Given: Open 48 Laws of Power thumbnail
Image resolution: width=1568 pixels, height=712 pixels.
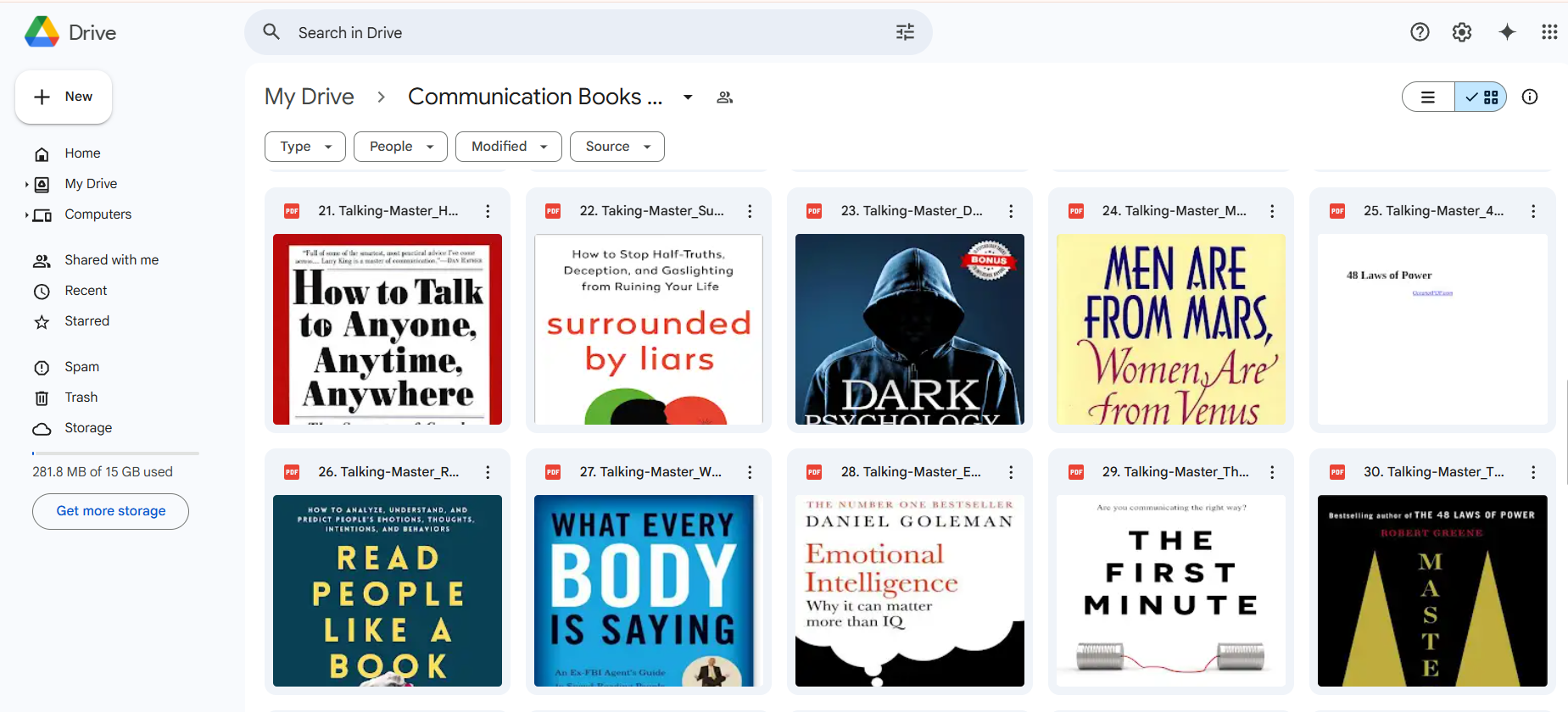Looking at the screenshot, I should [1432, 330].
